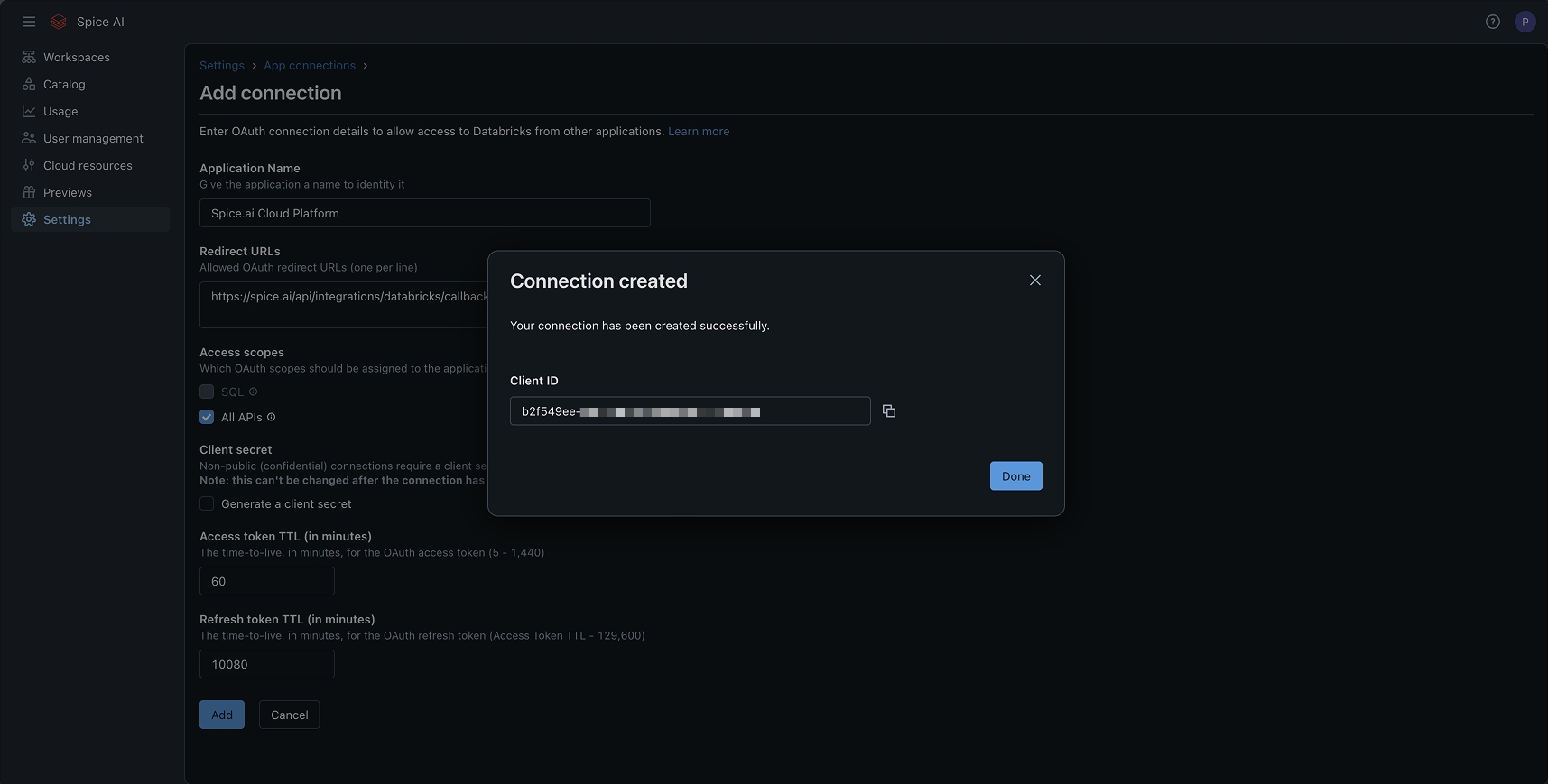Viewport: 1548px width, 784px height.
Task: Click the Access token TTL field
Action: 266,581
